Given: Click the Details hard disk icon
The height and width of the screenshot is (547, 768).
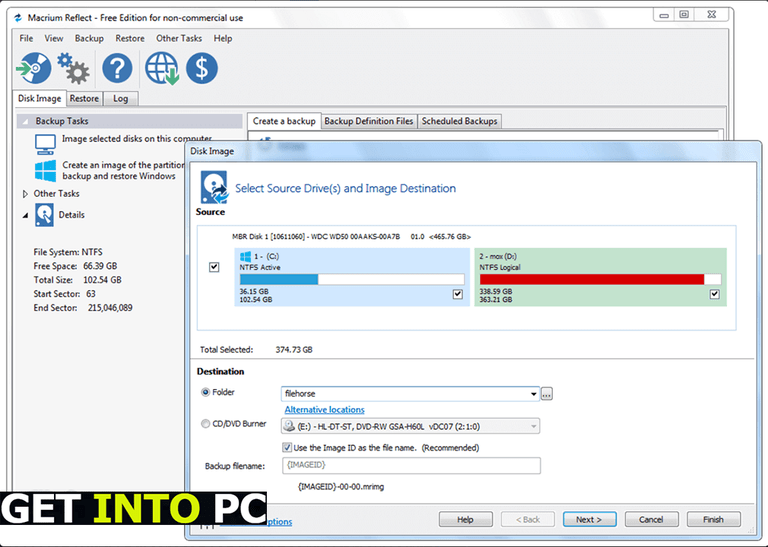Looking at the screenshot, I should [44, 215].
